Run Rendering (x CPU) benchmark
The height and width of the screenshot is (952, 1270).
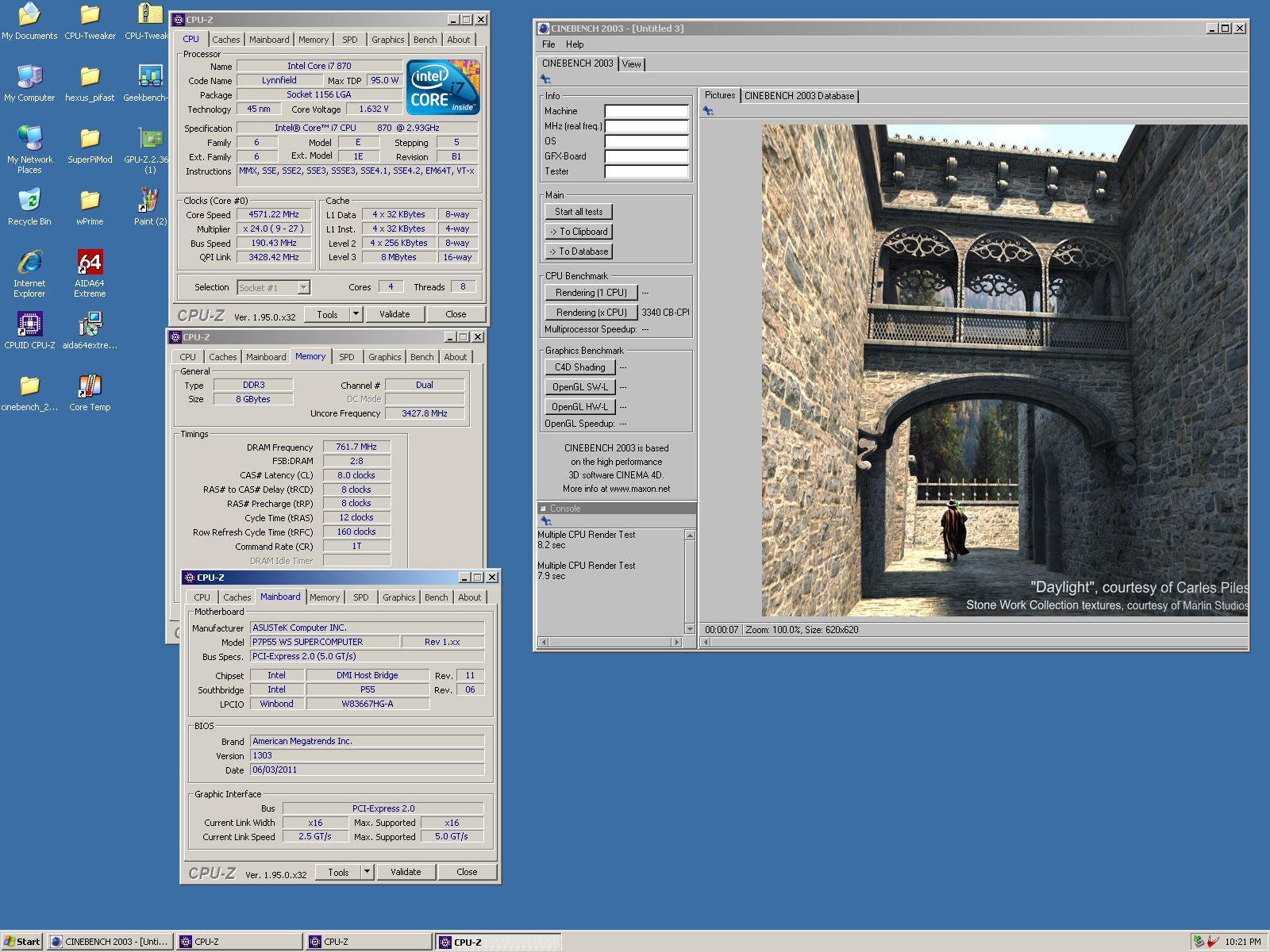591,313
